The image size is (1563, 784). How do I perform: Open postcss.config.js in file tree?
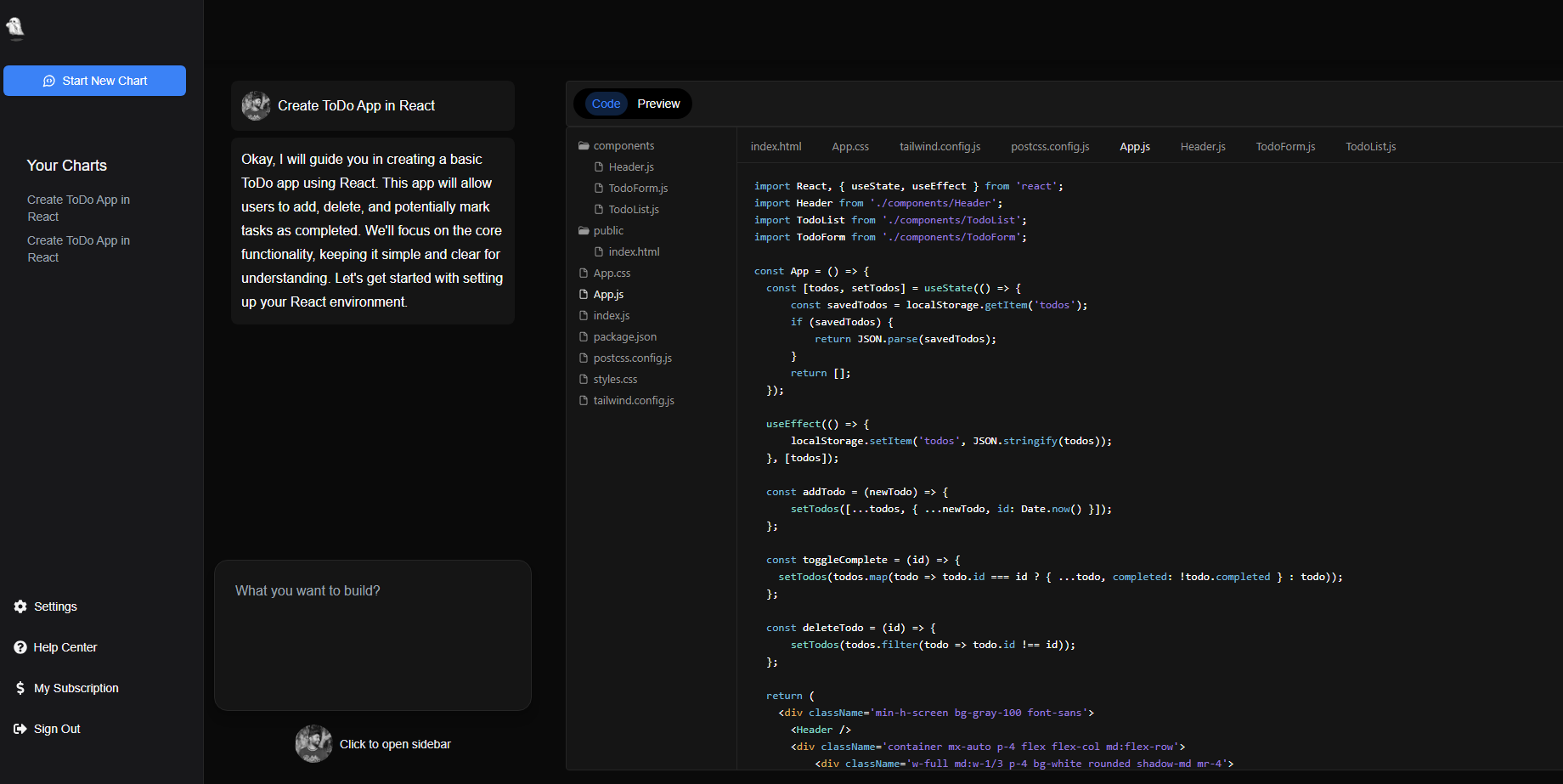(632, 358)
